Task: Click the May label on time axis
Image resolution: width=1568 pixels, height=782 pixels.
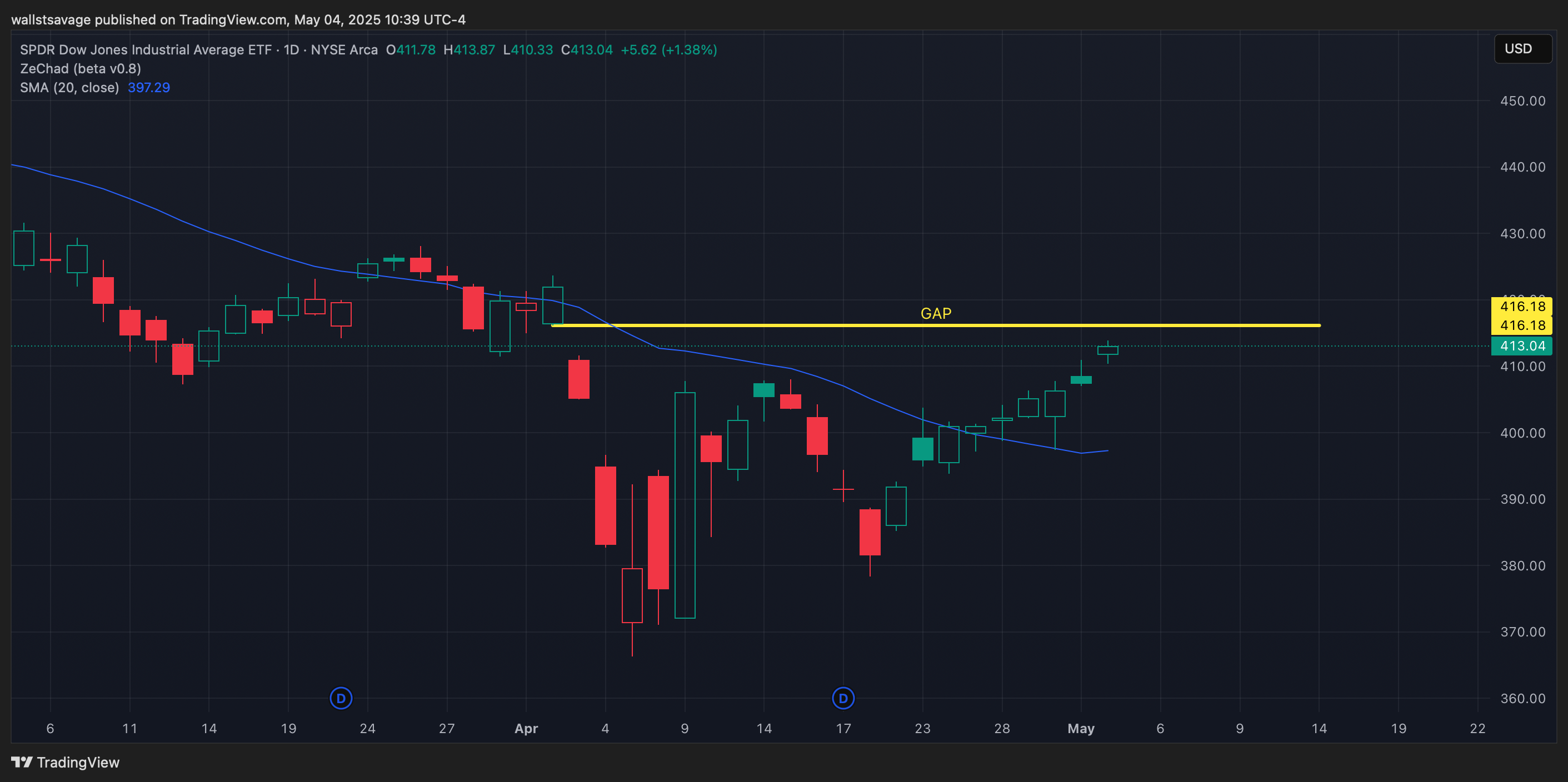Action: tap(1081, 729)
